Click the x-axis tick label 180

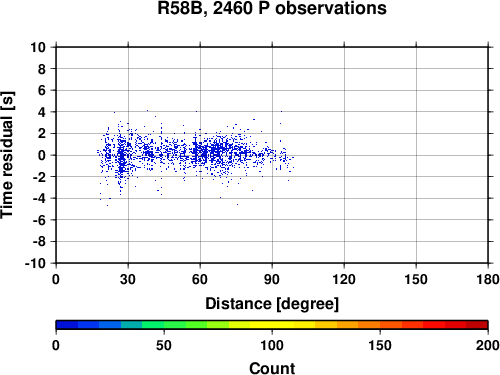[488, 279]
